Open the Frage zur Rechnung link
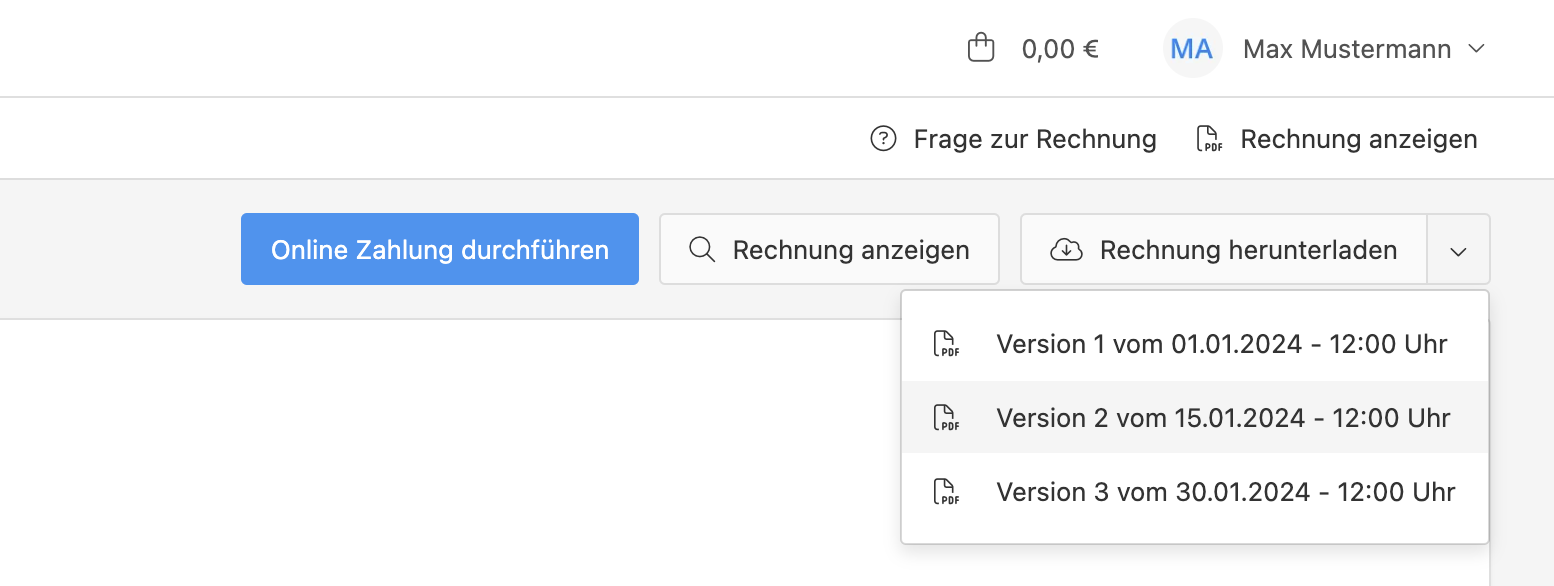1554x586 pixels. pyautogui.click(x=1035, y=139)
